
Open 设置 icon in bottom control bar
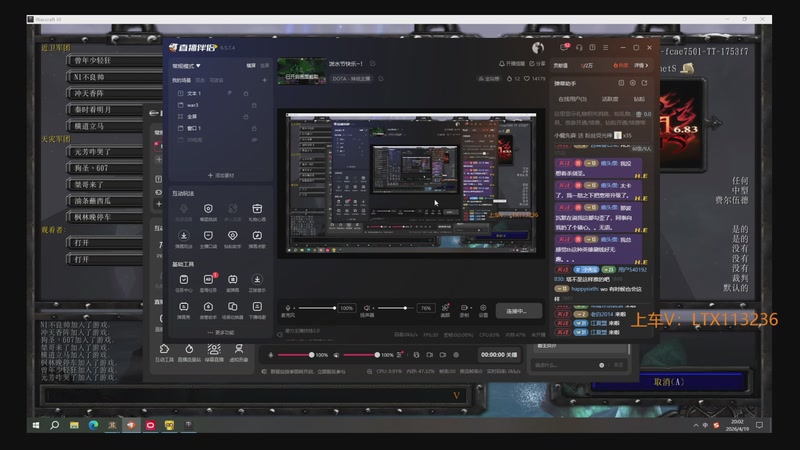point(483,308)
